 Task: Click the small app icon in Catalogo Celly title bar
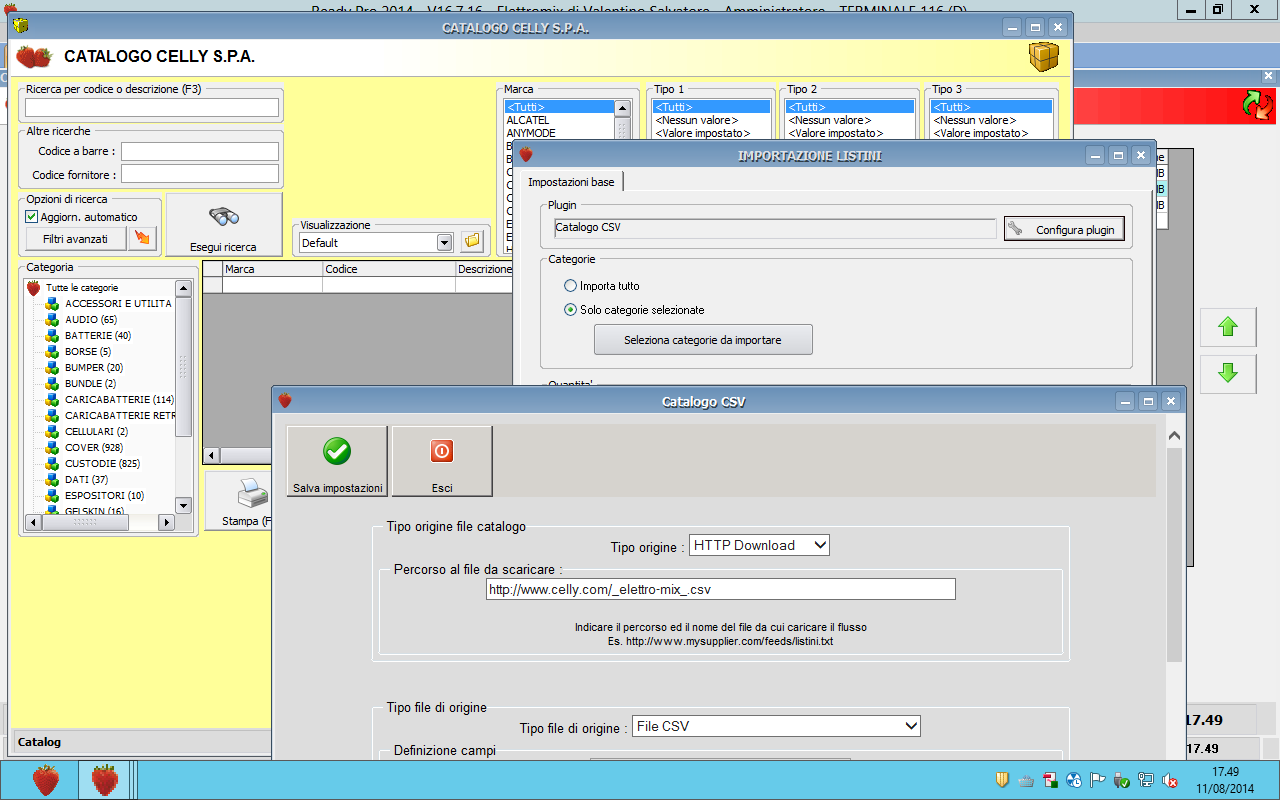(x=21, y=27)
